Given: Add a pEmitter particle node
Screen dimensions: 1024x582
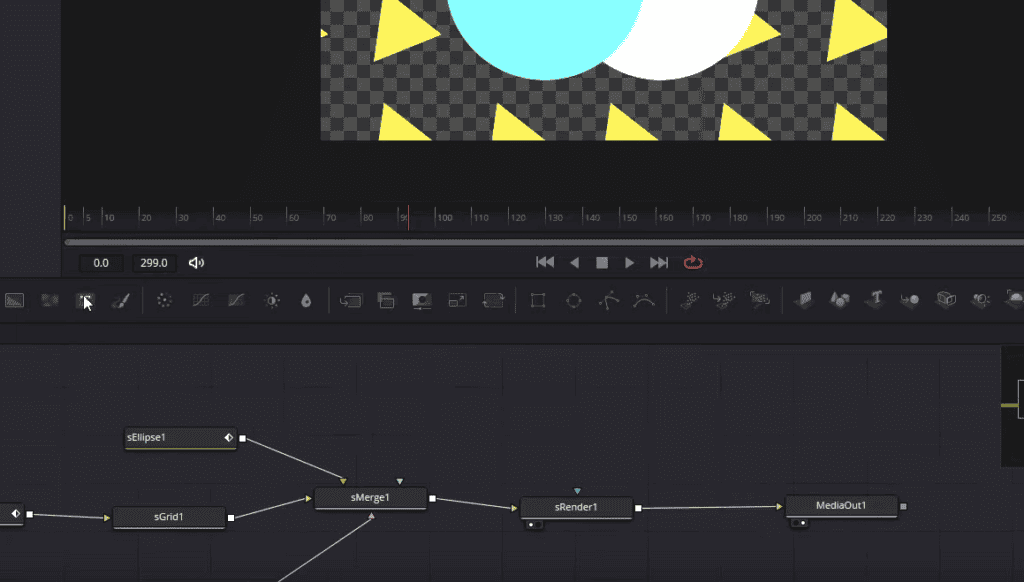Looking at the screenshot, I should coord(688,300).
